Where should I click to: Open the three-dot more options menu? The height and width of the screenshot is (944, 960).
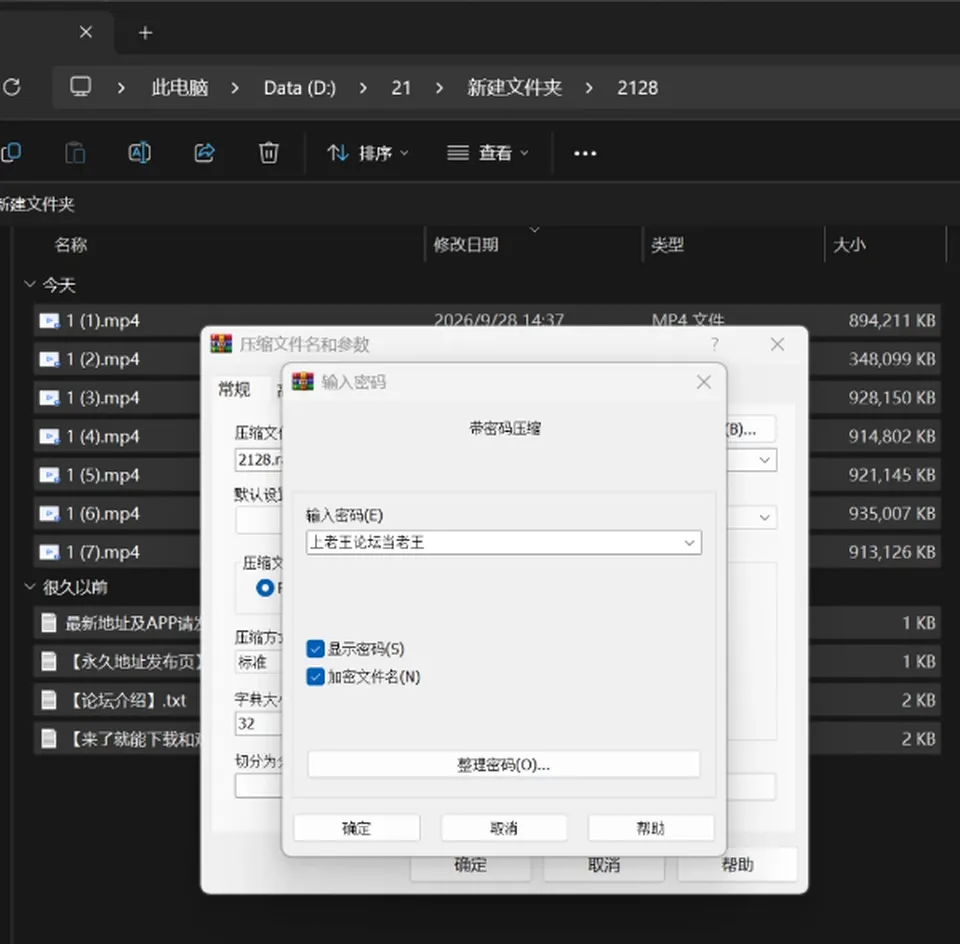click(x=585, y=153)
